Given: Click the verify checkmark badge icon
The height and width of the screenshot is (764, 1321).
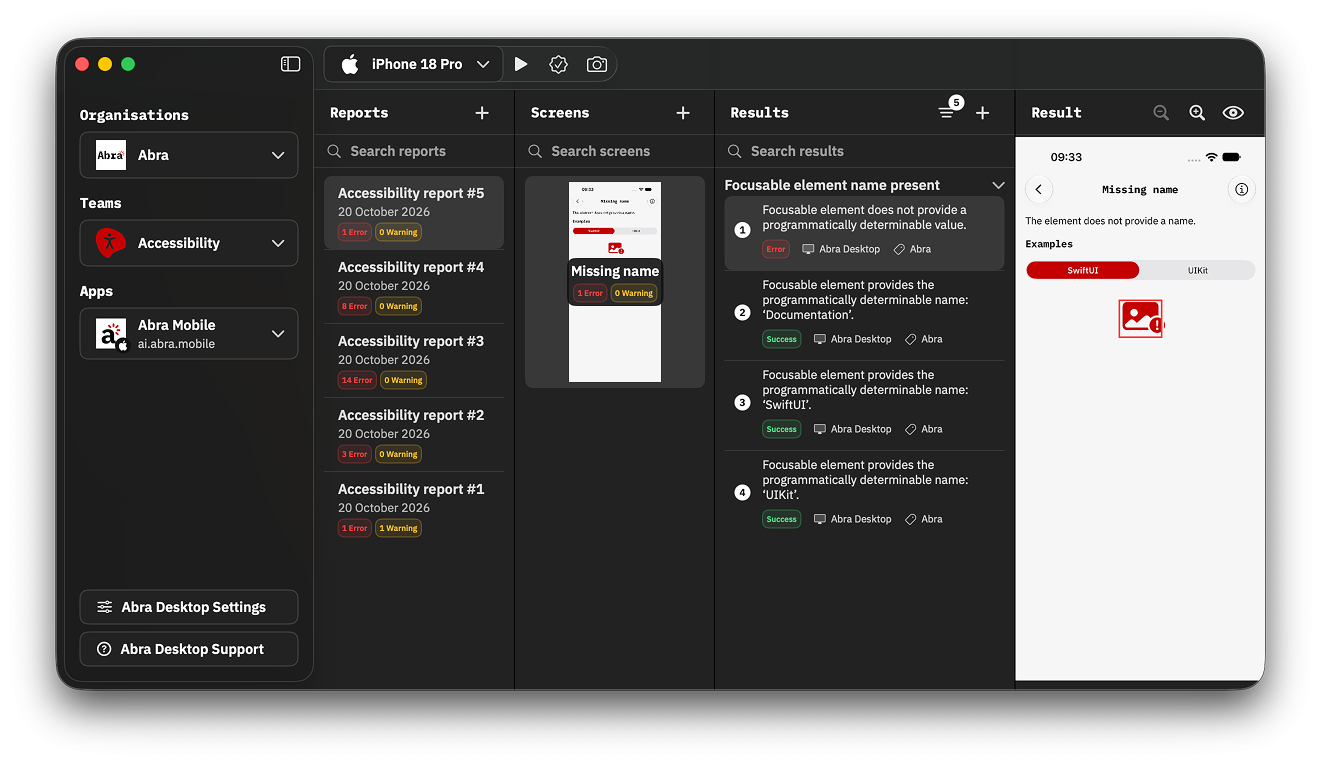Looking at the screenshot, I should [558, 64].
